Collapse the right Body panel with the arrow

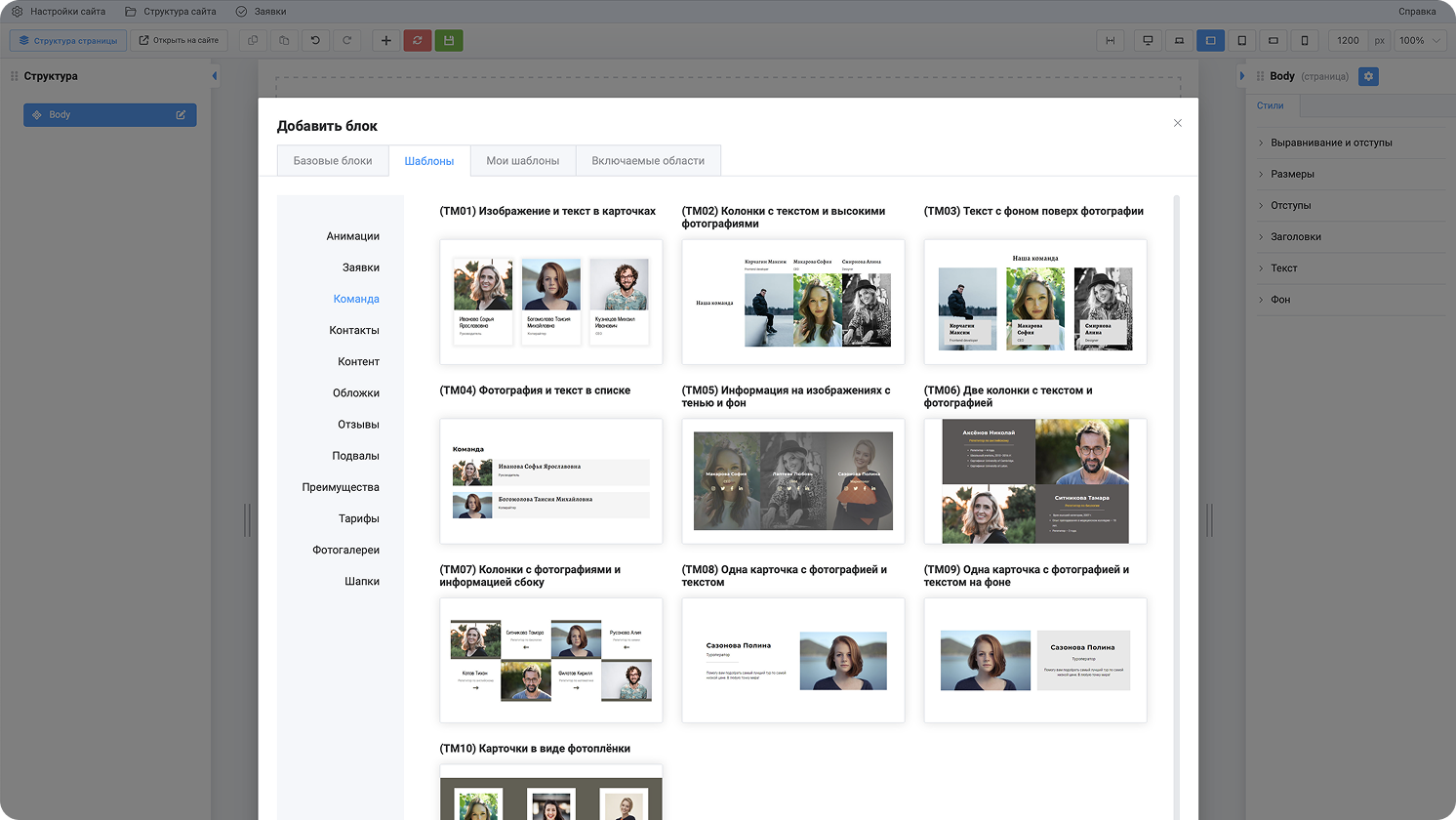tap(1242, 76)
